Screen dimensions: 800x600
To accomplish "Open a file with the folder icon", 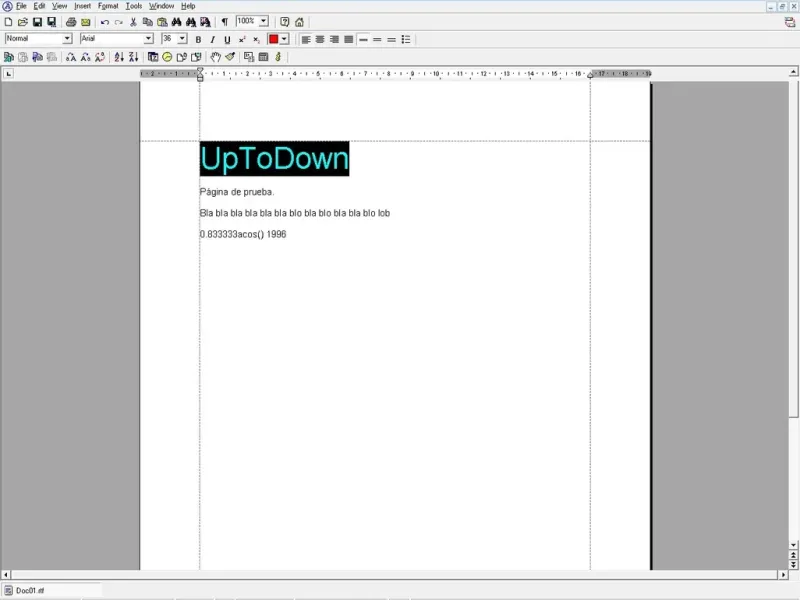I will 23,22.
